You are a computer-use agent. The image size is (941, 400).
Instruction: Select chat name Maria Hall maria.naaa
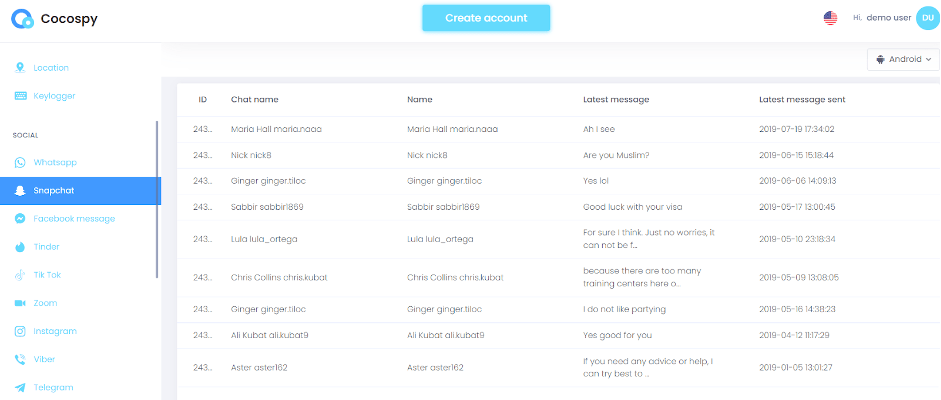click(x=276, y=129)
